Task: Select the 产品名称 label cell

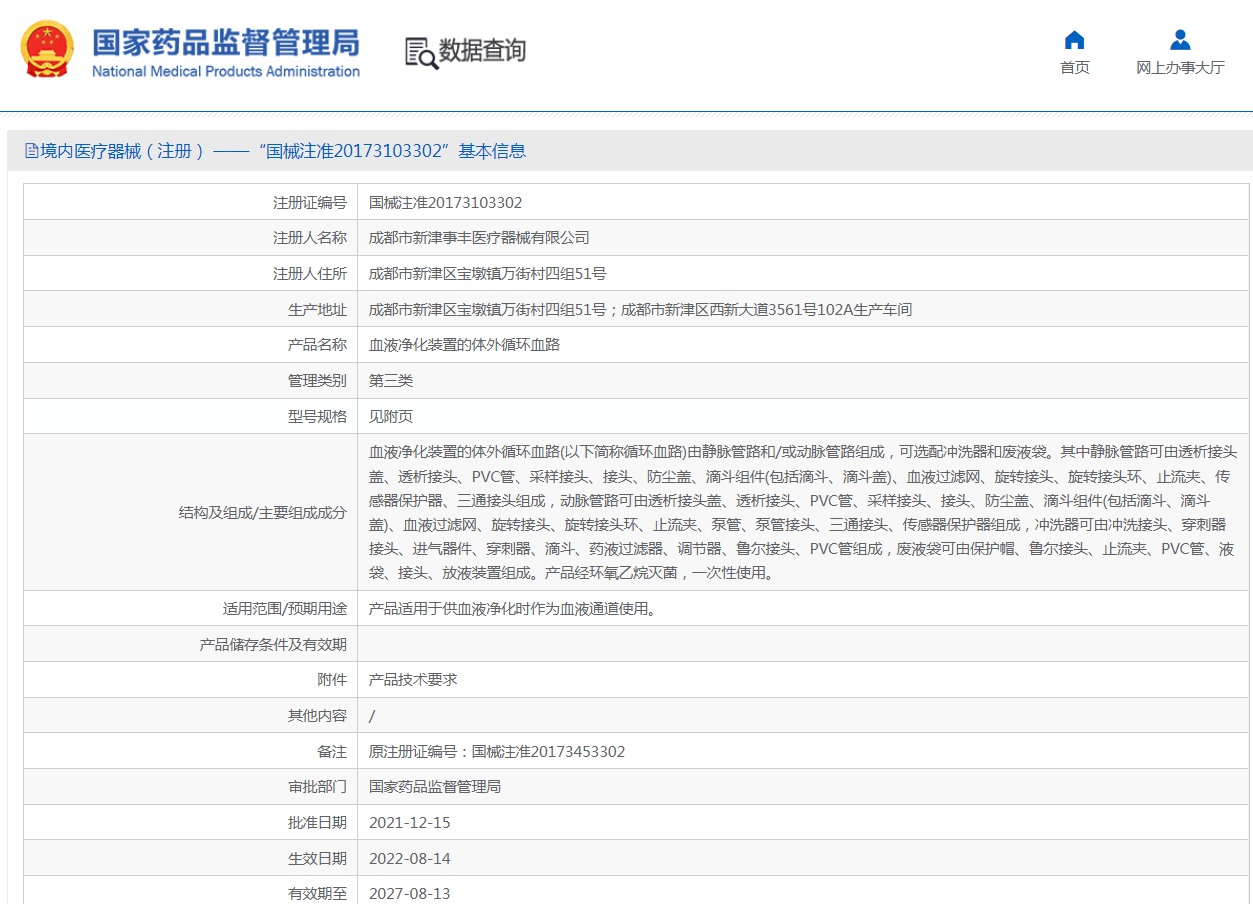Action: pyautogui.click(x=191, y=345)
